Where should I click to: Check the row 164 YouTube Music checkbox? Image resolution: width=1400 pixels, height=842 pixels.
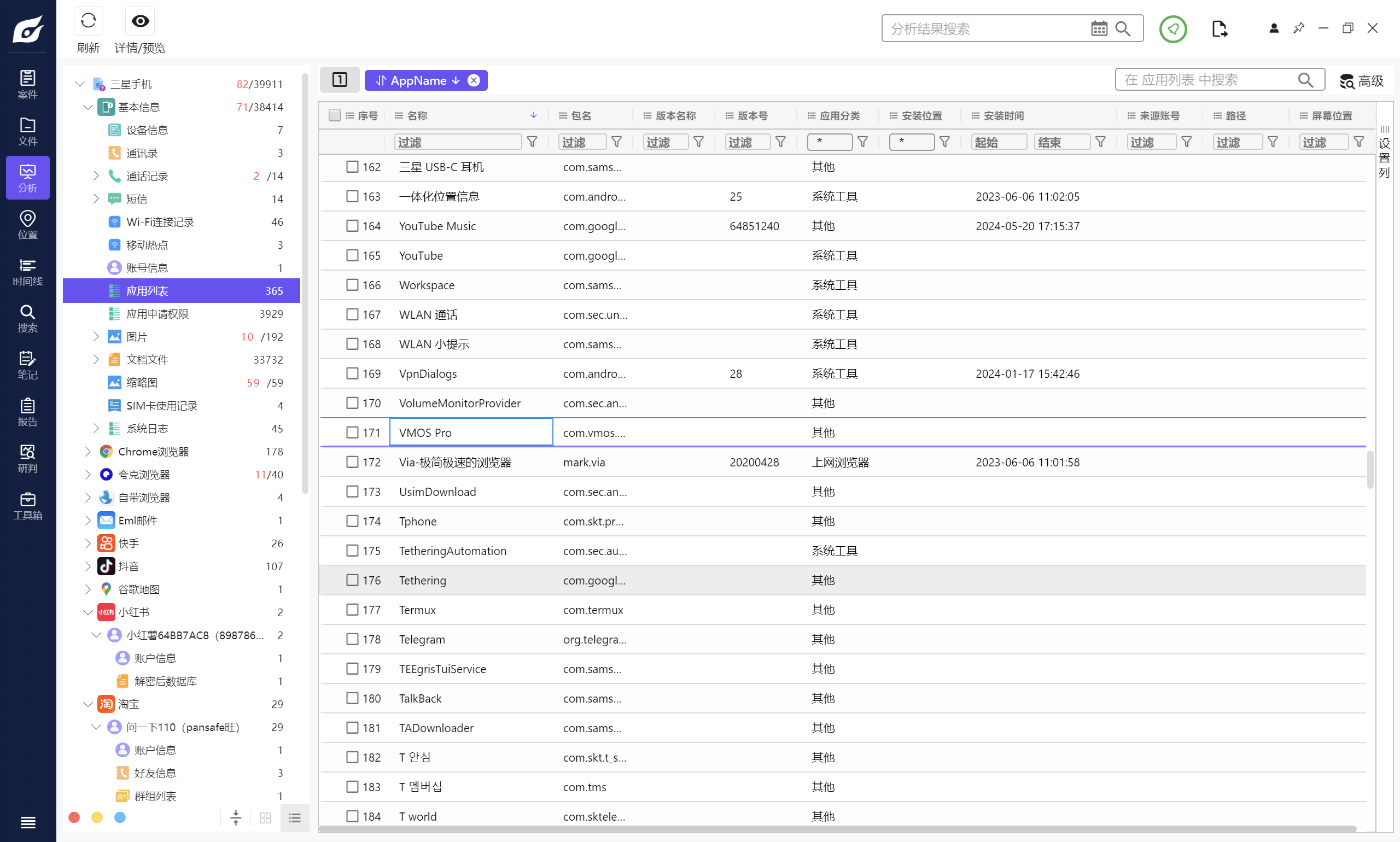pyautogui.click(x=352, y=226)
